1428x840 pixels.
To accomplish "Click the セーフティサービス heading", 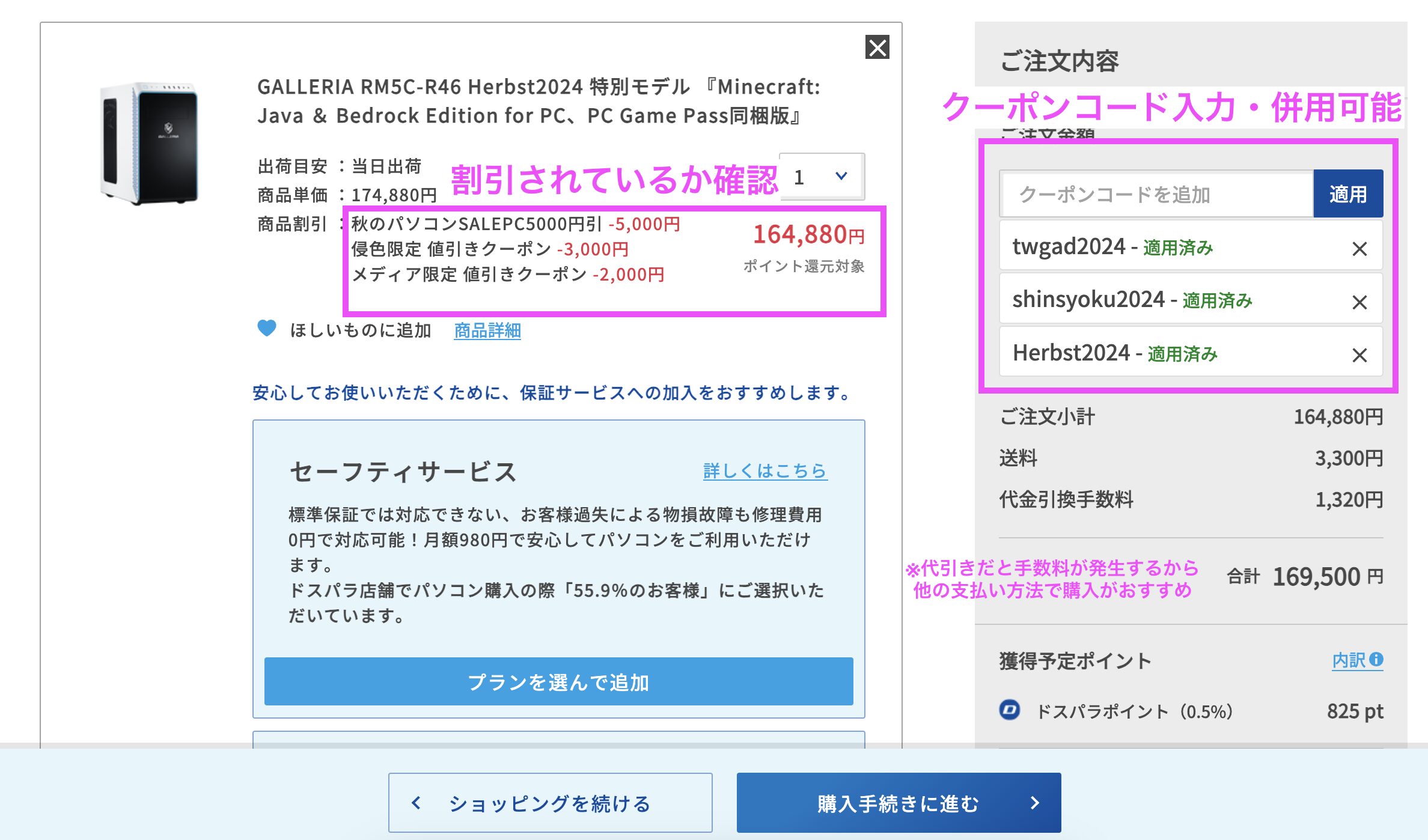I will click(403, 471).
